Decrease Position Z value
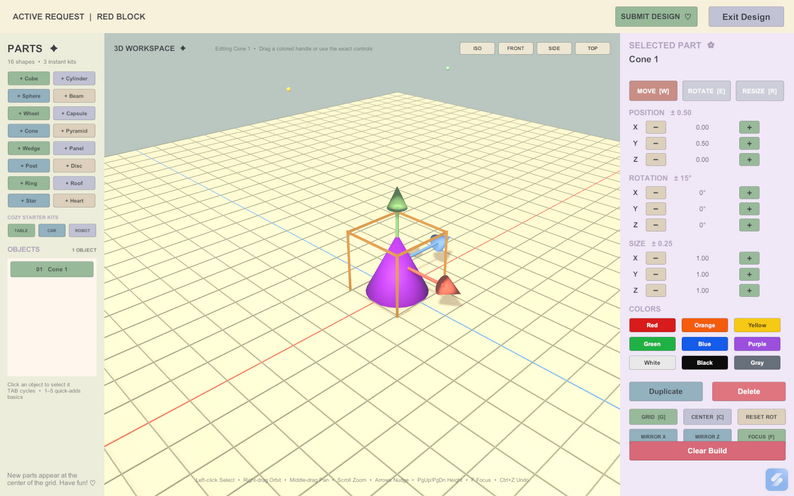This screenshot has height=496, width=794. (x=656, y=159)
